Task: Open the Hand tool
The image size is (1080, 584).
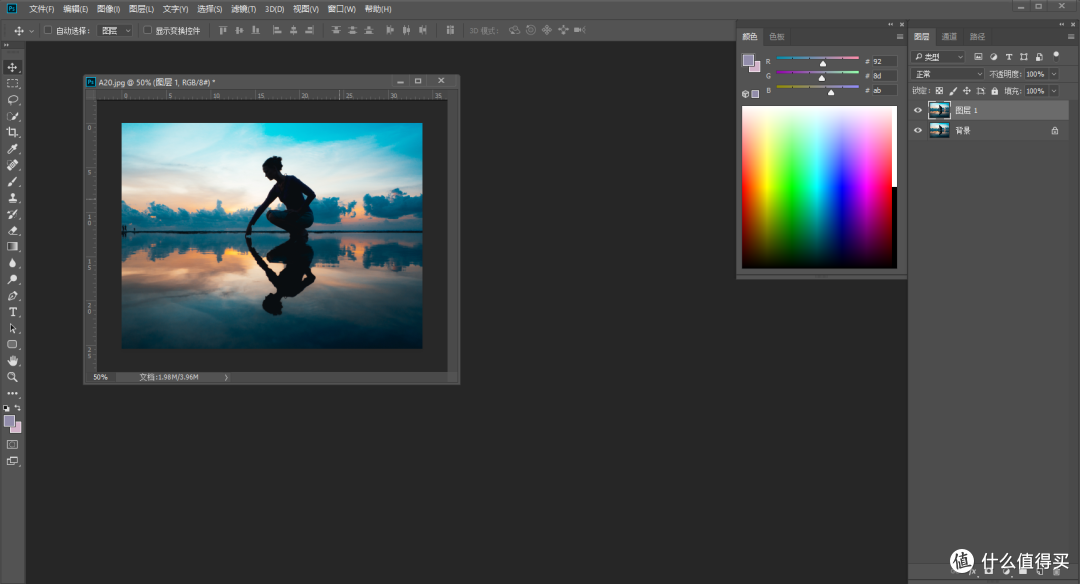Action: coord(13,360)
